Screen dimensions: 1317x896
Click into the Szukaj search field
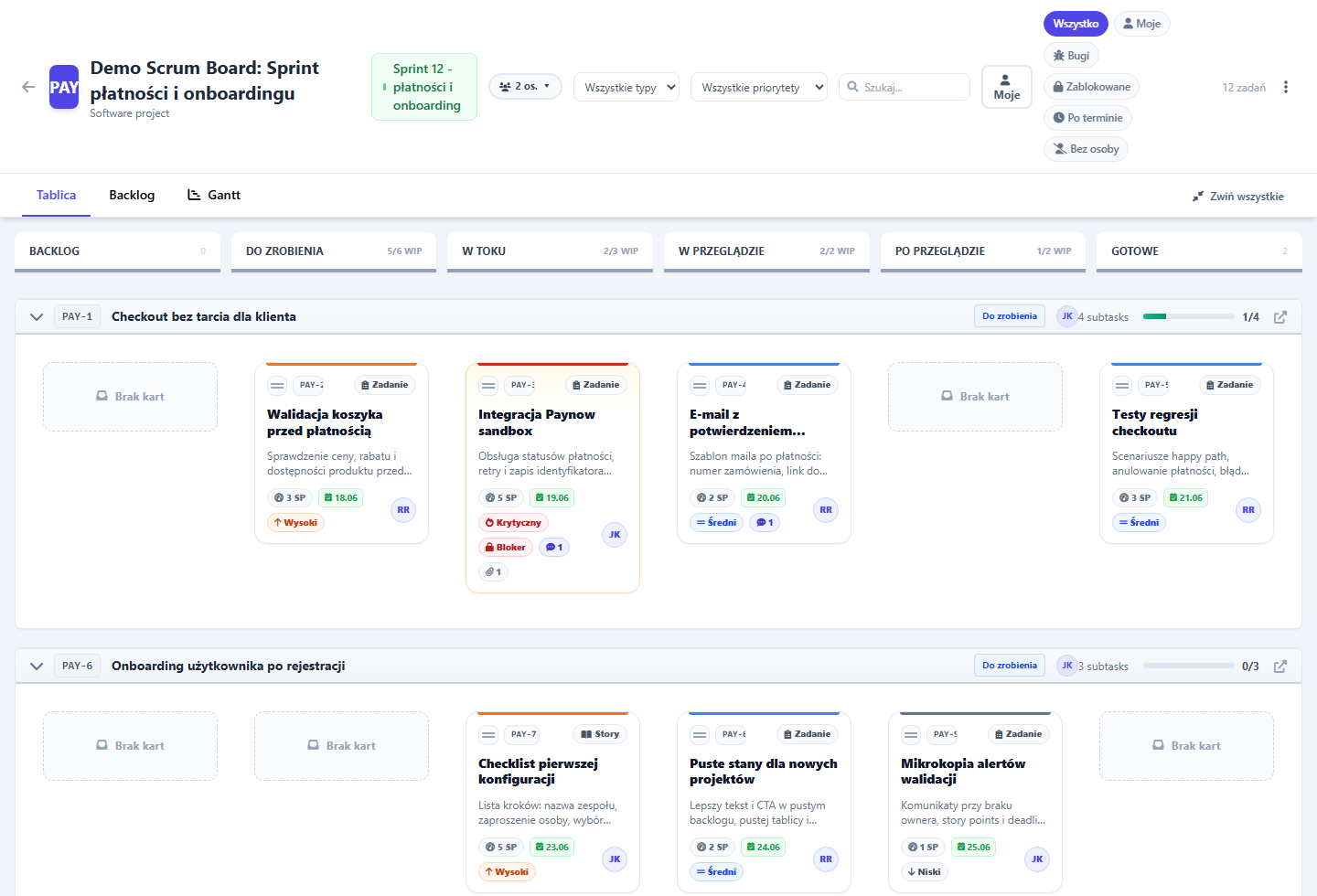[x=905, y=87]
